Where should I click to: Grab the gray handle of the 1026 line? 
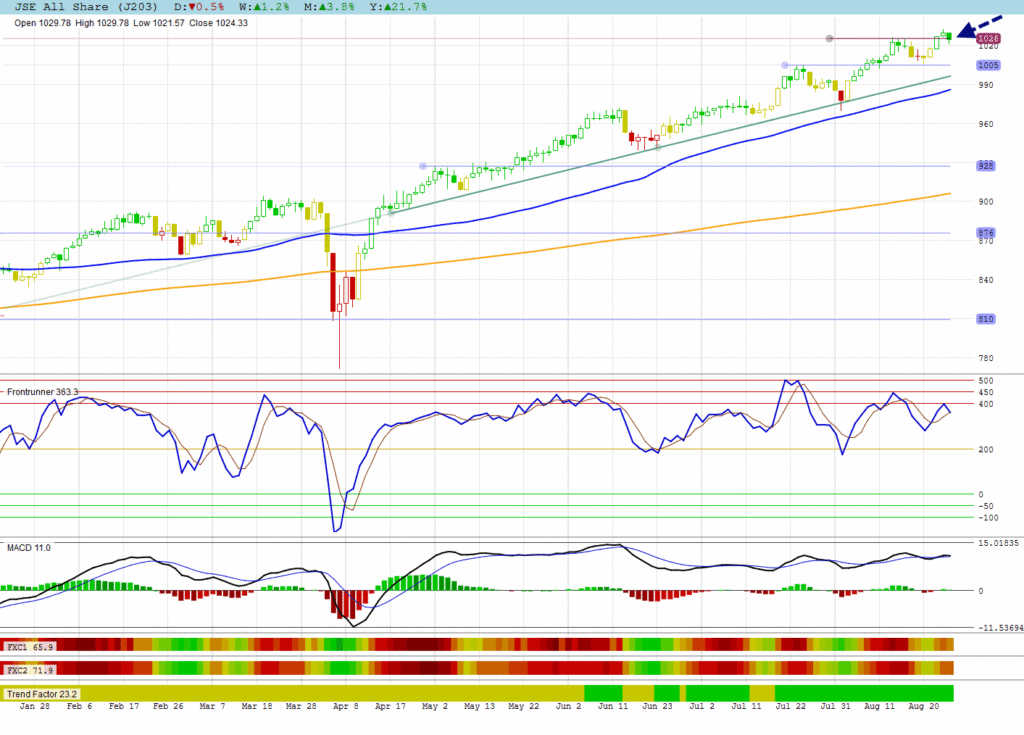[829, 39]
